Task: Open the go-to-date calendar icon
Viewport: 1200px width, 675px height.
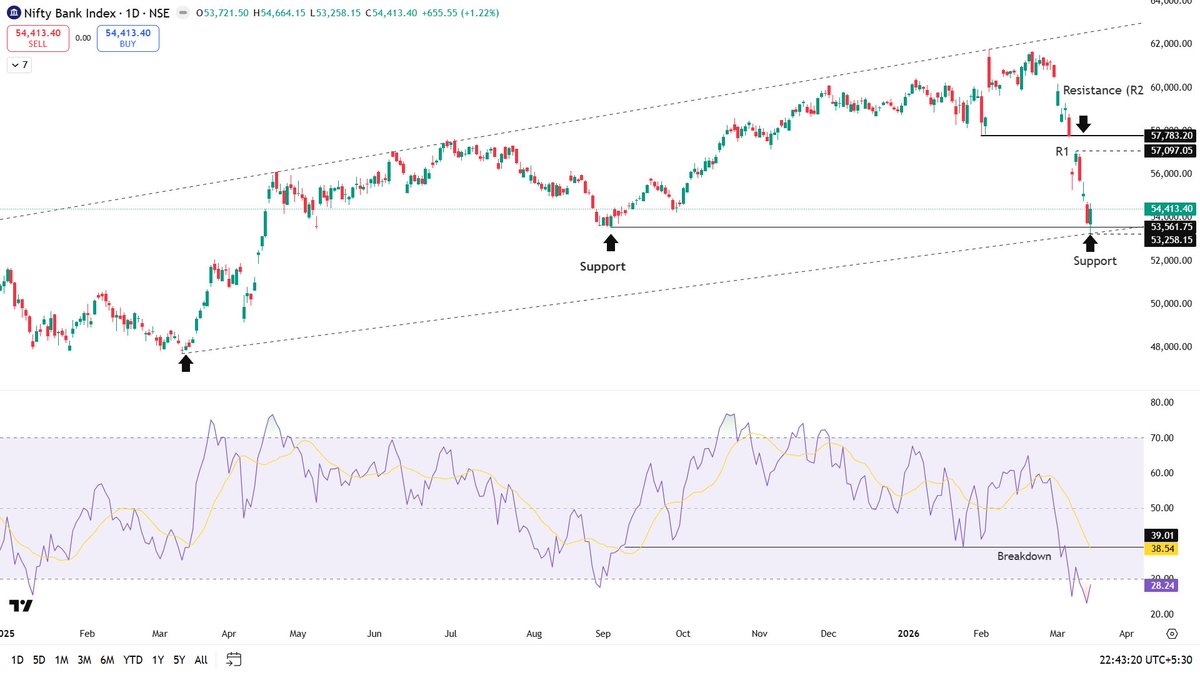Action: tap(234, 659)
